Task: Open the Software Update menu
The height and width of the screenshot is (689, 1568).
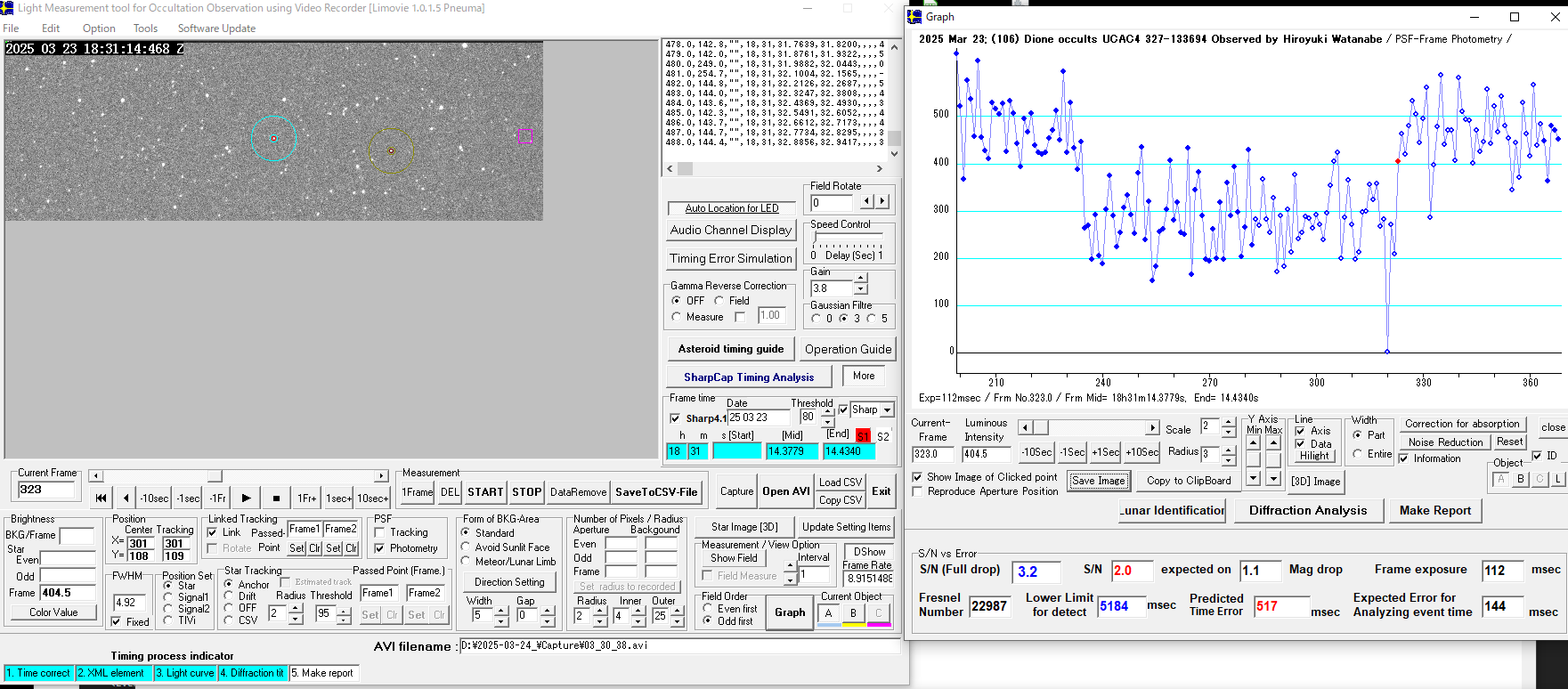Action: click(216, 28)
